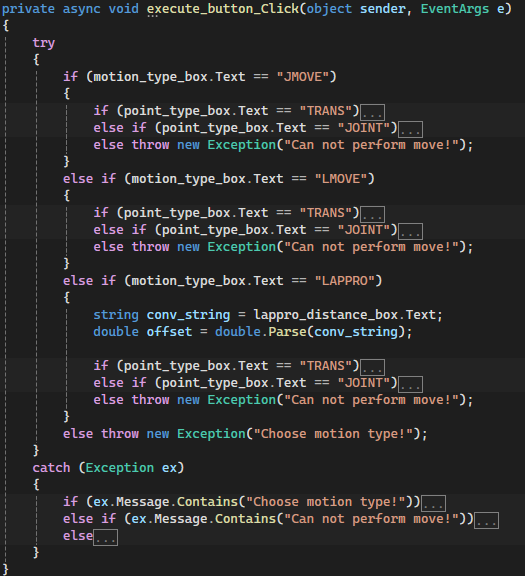Expand collapsed TRANS block under LMOVE condition

pyautogui.click(x=373, y=215)
